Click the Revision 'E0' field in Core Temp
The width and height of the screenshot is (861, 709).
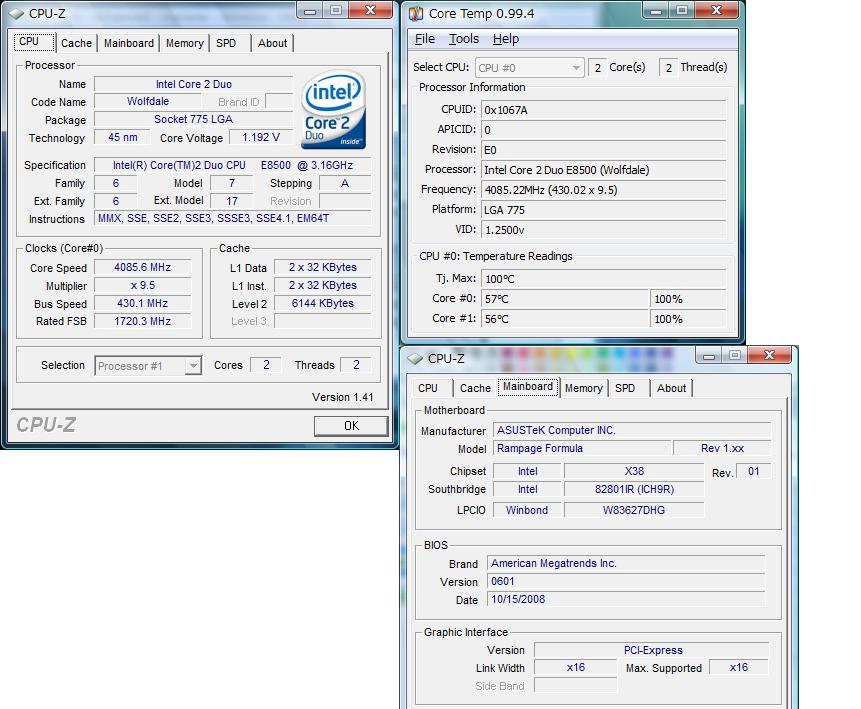tap(603, 150)
